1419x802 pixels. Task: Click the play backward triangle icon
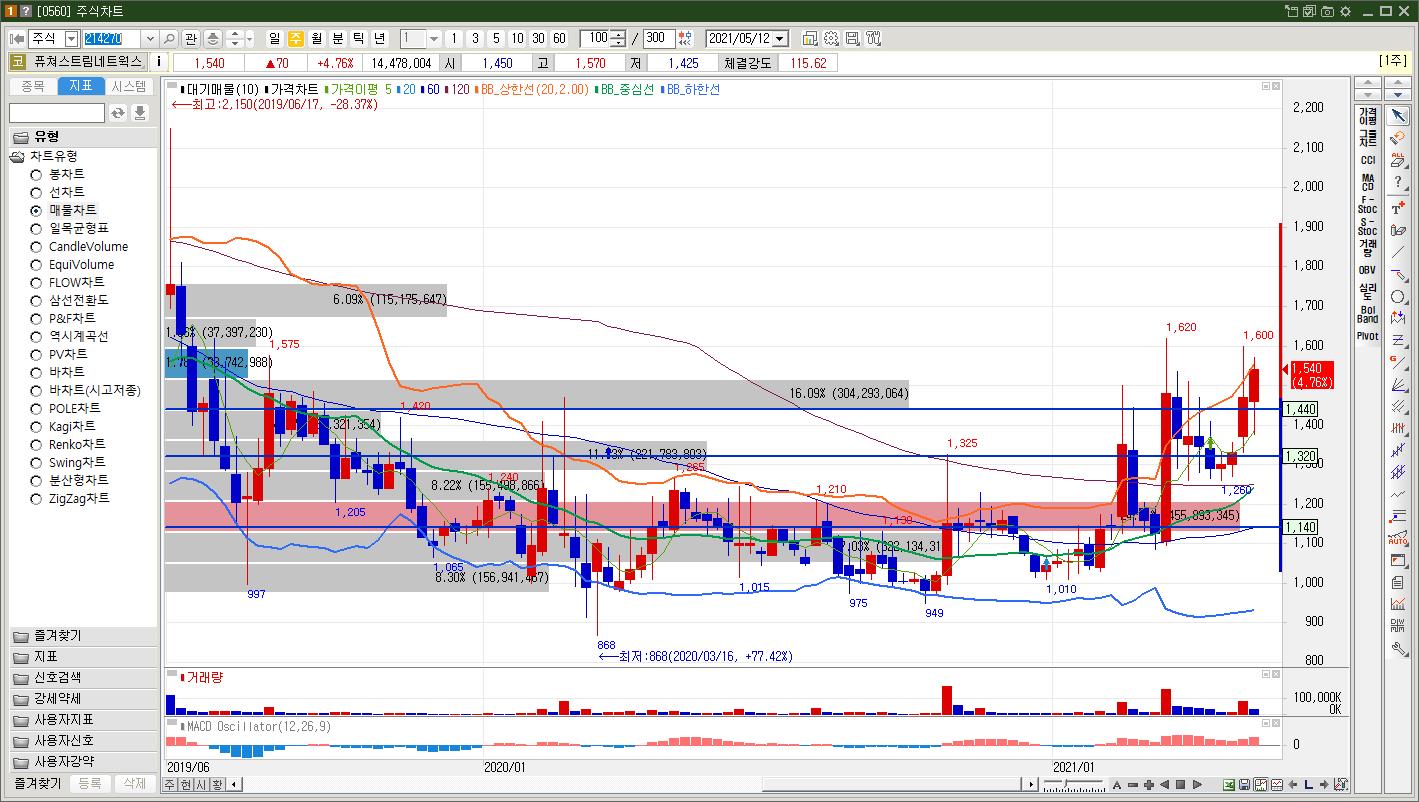[1165, 784]
